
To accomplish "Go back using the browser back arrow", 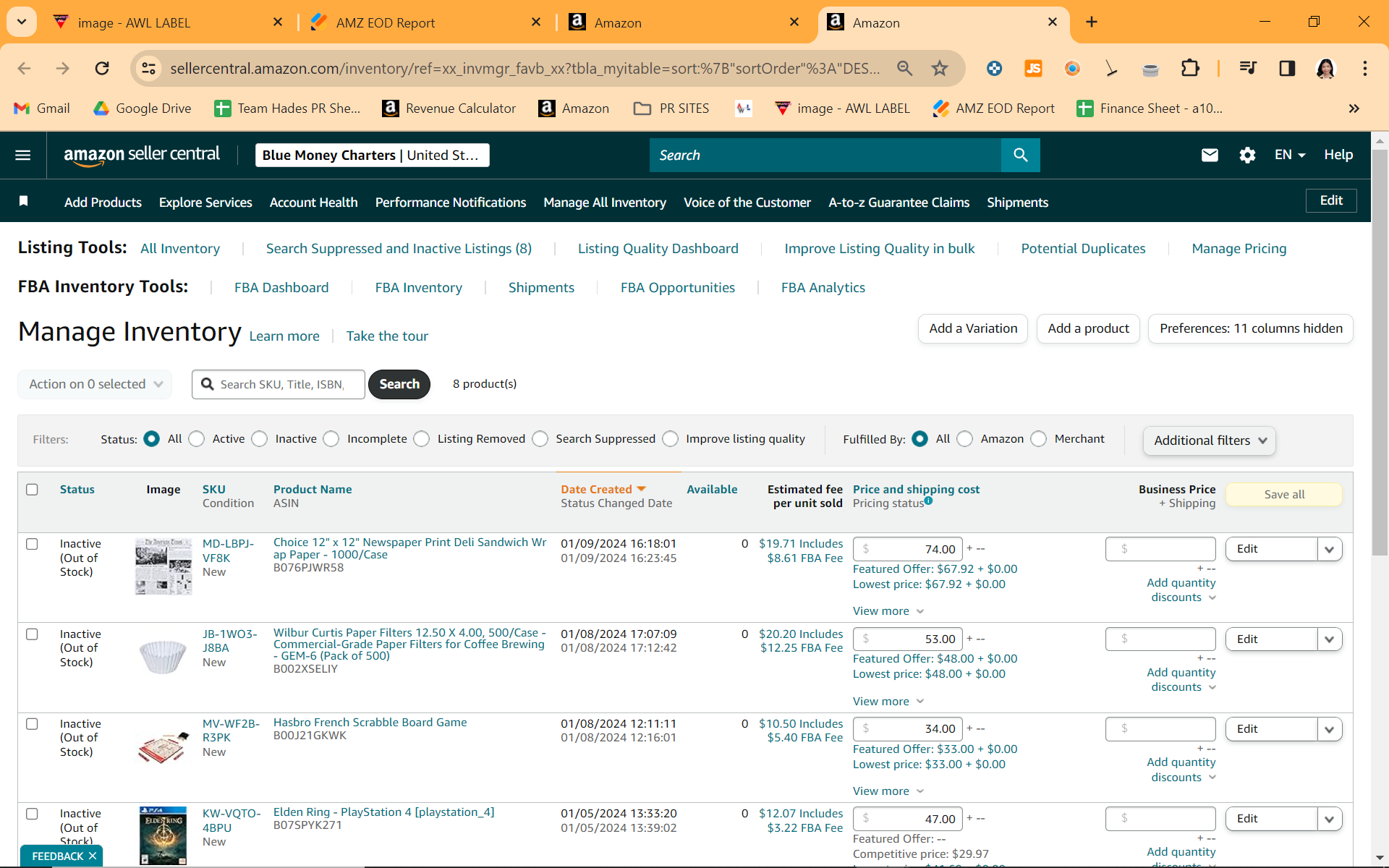I will [24, 68].
